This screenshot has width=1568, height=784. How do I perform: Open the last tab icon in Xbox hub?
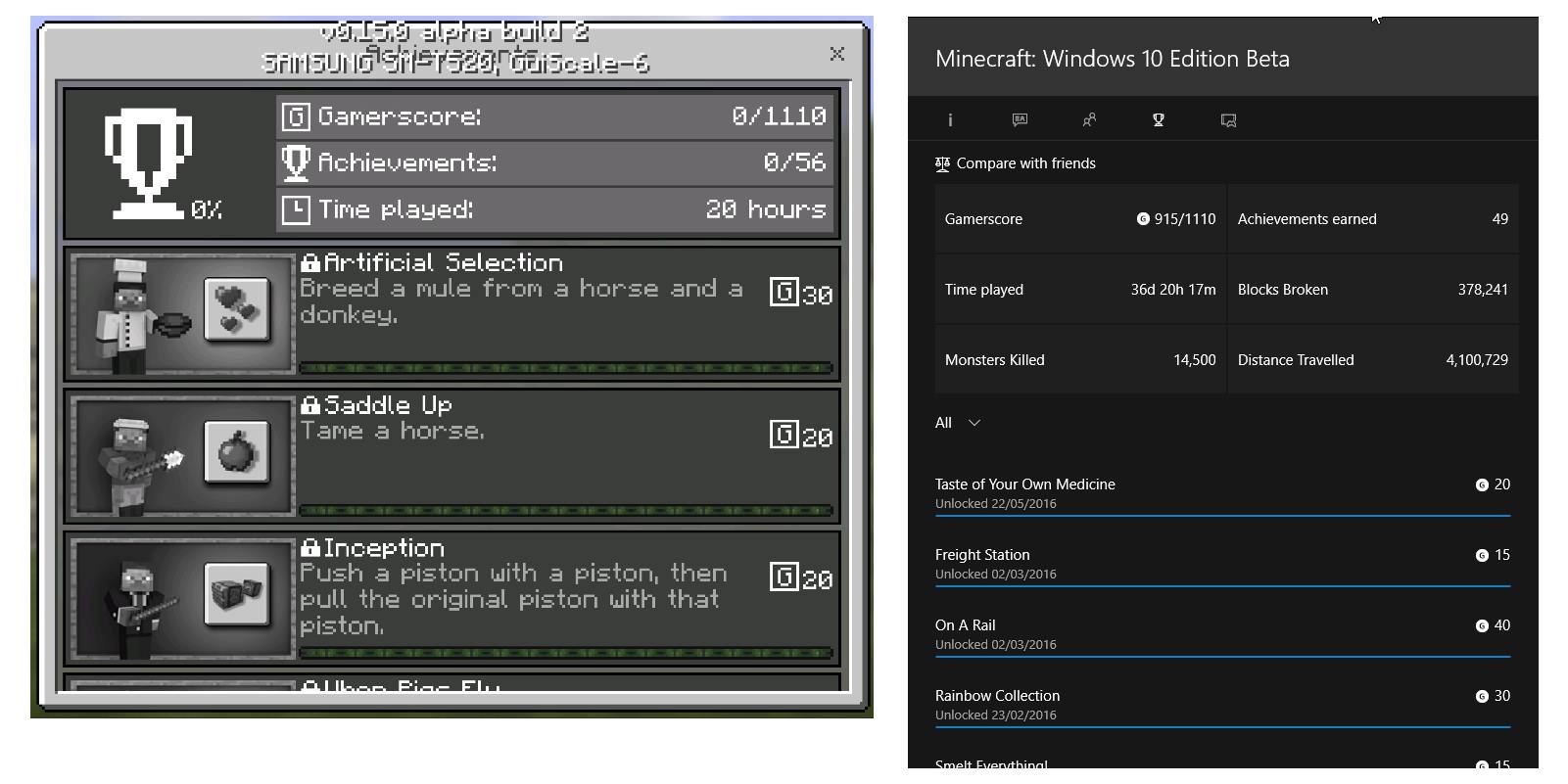1228,120
